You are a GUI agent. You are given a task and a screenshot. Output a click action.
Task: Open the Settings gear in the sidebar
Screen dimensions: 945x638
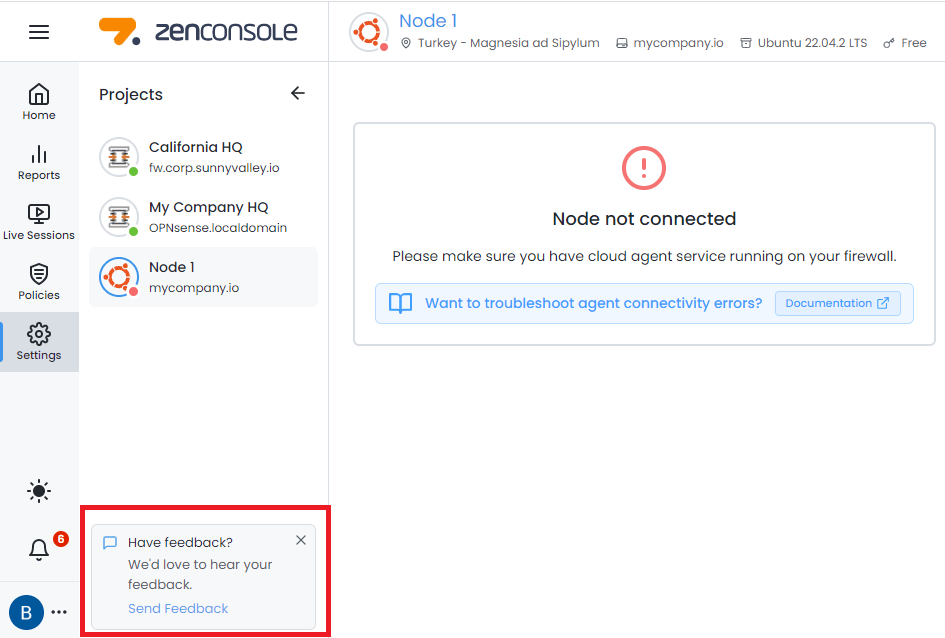38,337
